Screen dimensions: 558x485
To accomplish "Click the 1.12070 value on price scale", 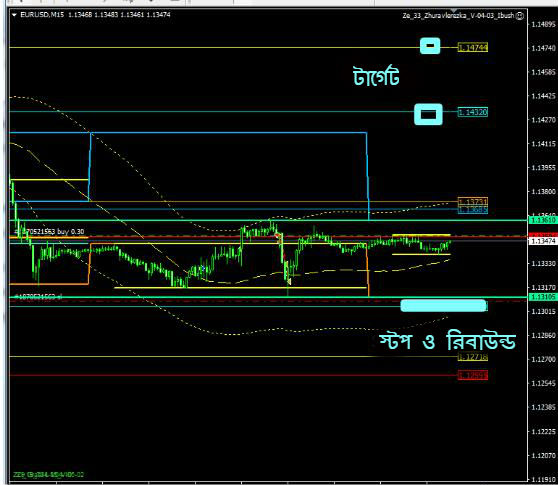I will point(543,455).
